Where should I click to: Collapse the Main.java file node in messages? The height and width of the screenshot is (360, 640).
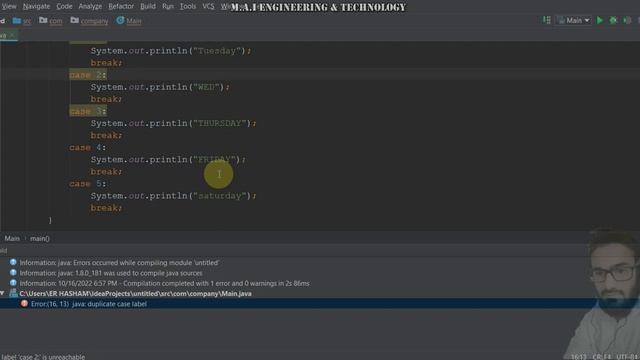coord(2,293)
